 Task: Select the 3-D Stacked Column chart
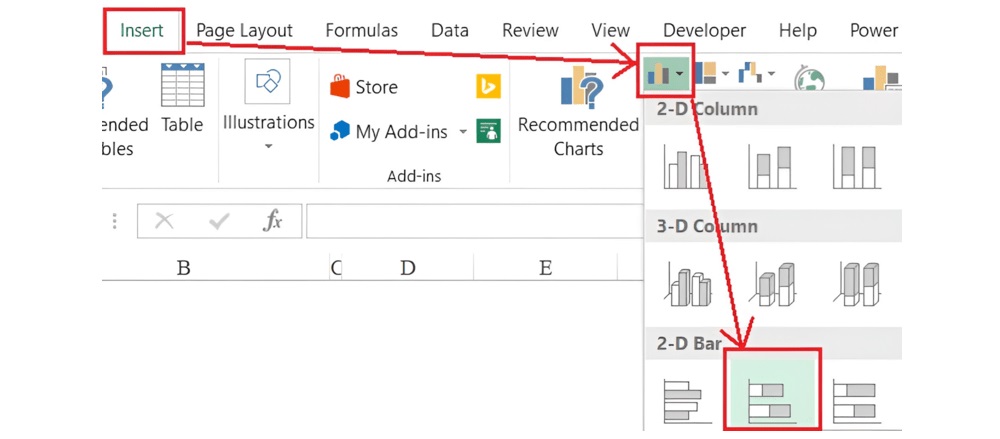(774, 284)
